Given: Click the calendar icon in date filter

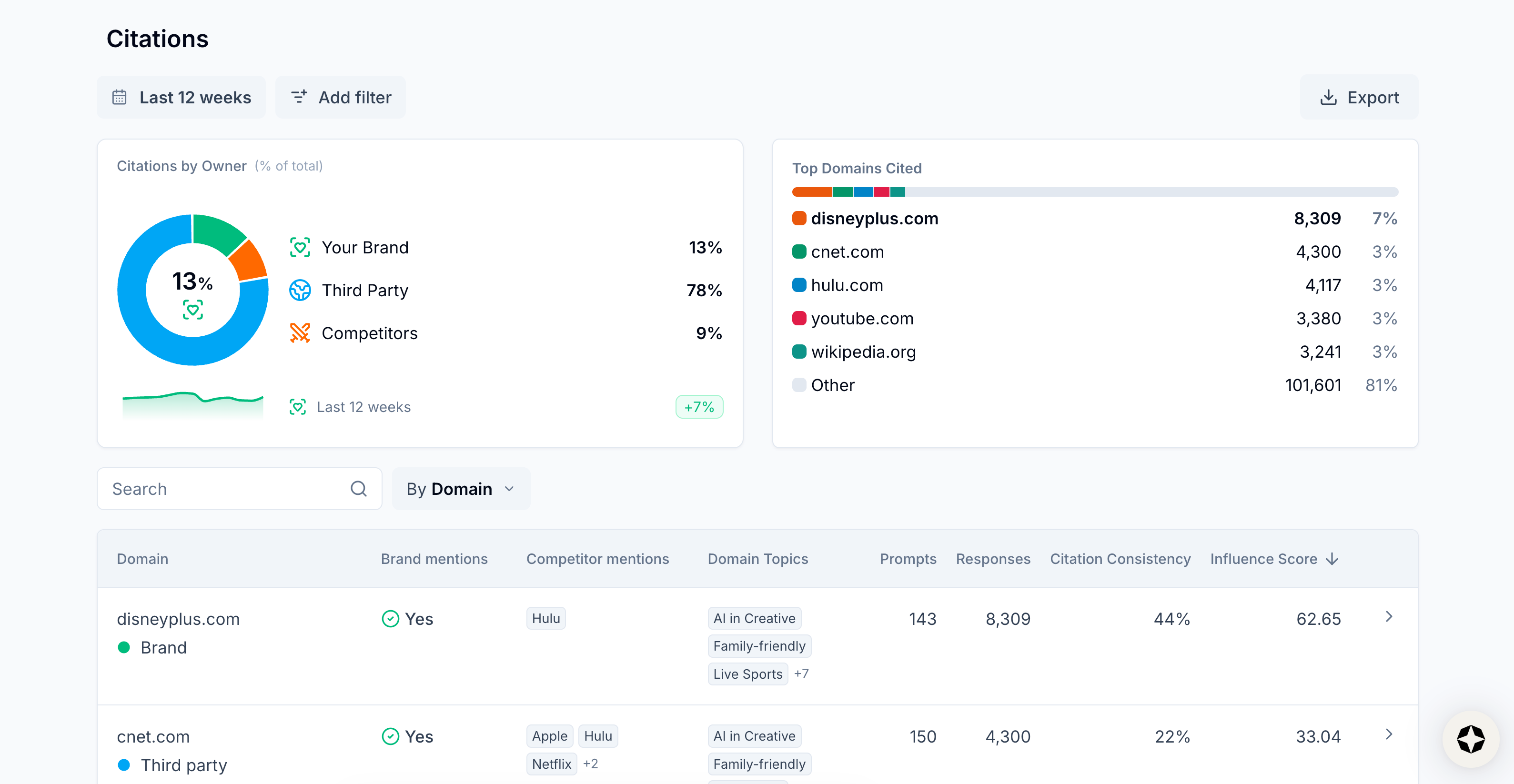Looking at the screenshot, I should click(x=119, y=97).
